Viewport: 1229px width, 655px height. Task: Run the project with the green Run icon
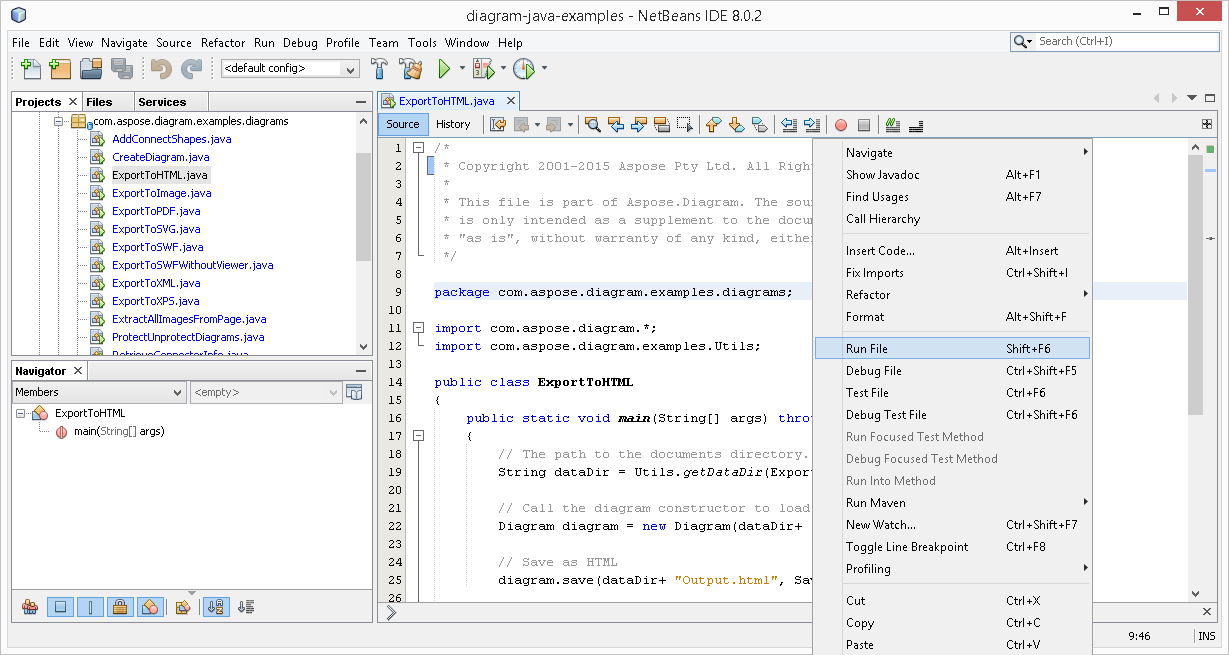click(443, 68)
